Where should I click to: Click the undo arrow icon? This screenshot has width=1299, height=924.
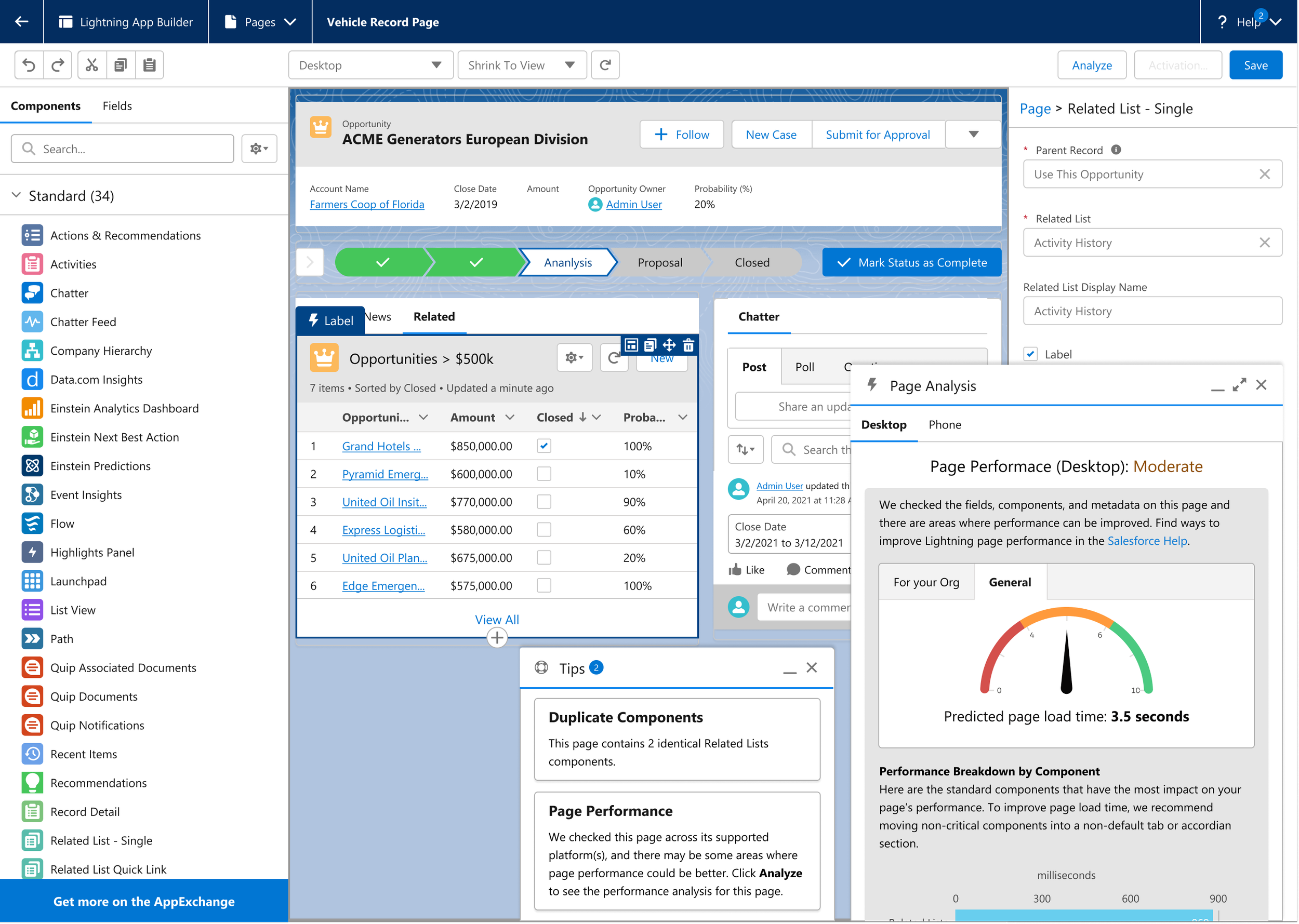tap(29, 65)
